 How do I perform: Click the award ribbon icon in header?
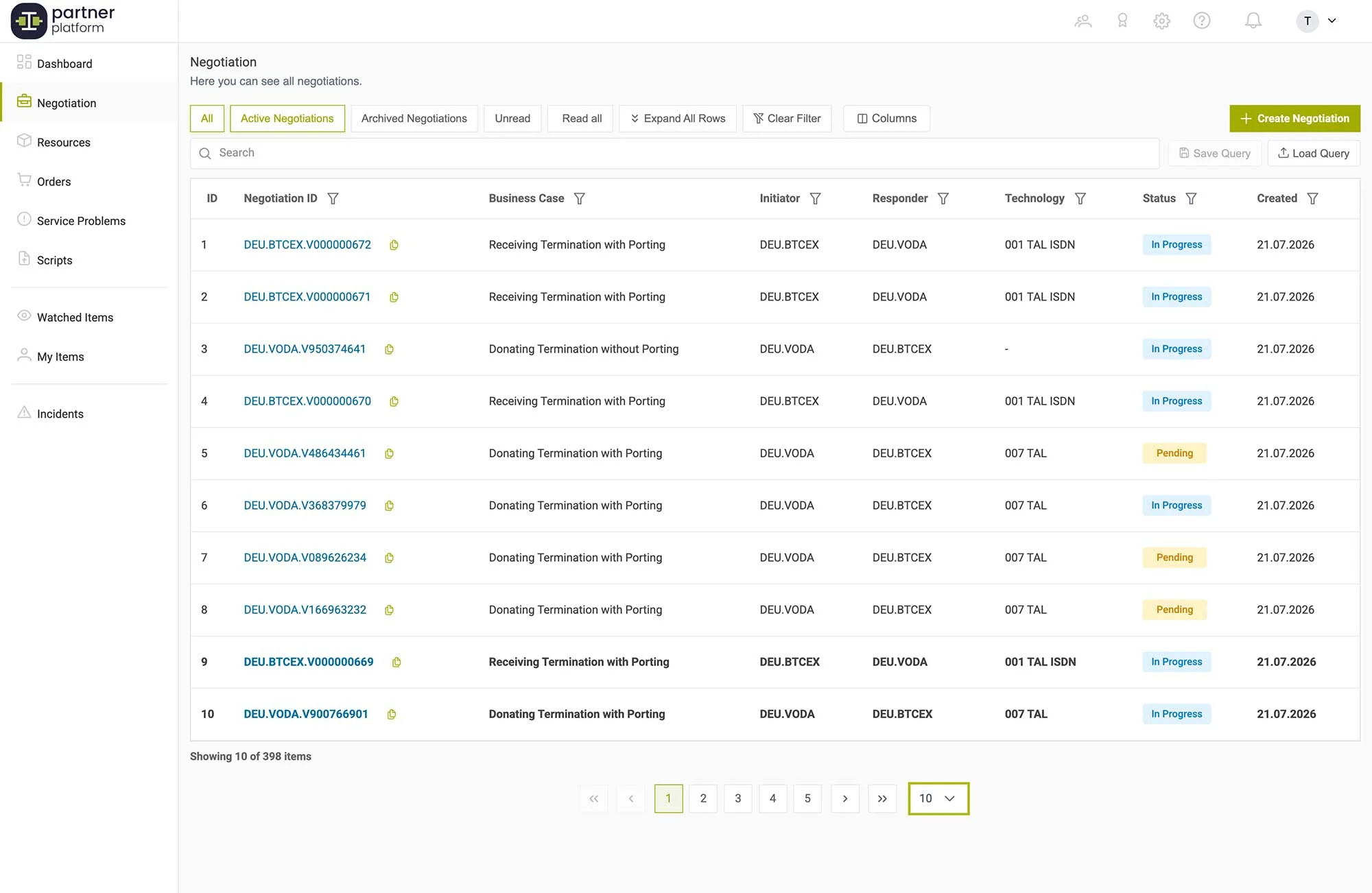1122,21
